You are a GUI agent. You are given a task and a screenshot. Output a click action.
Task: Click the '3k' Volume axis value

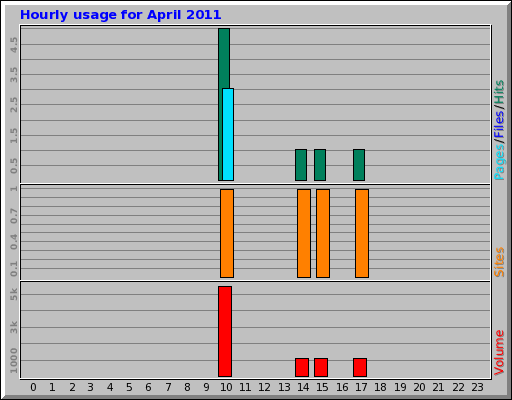point(14,327)
